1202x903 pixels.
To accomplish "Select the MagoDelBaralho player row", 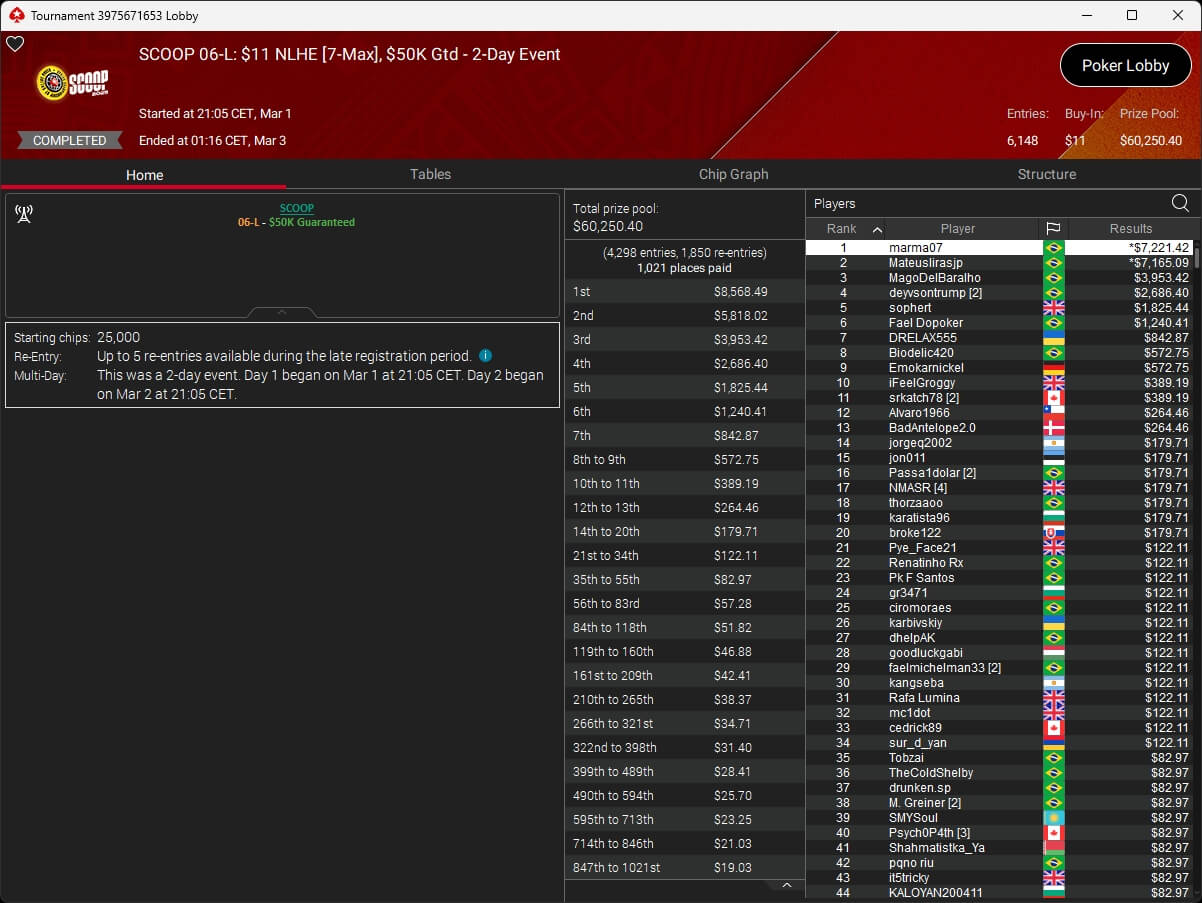I will pos(934,278).
